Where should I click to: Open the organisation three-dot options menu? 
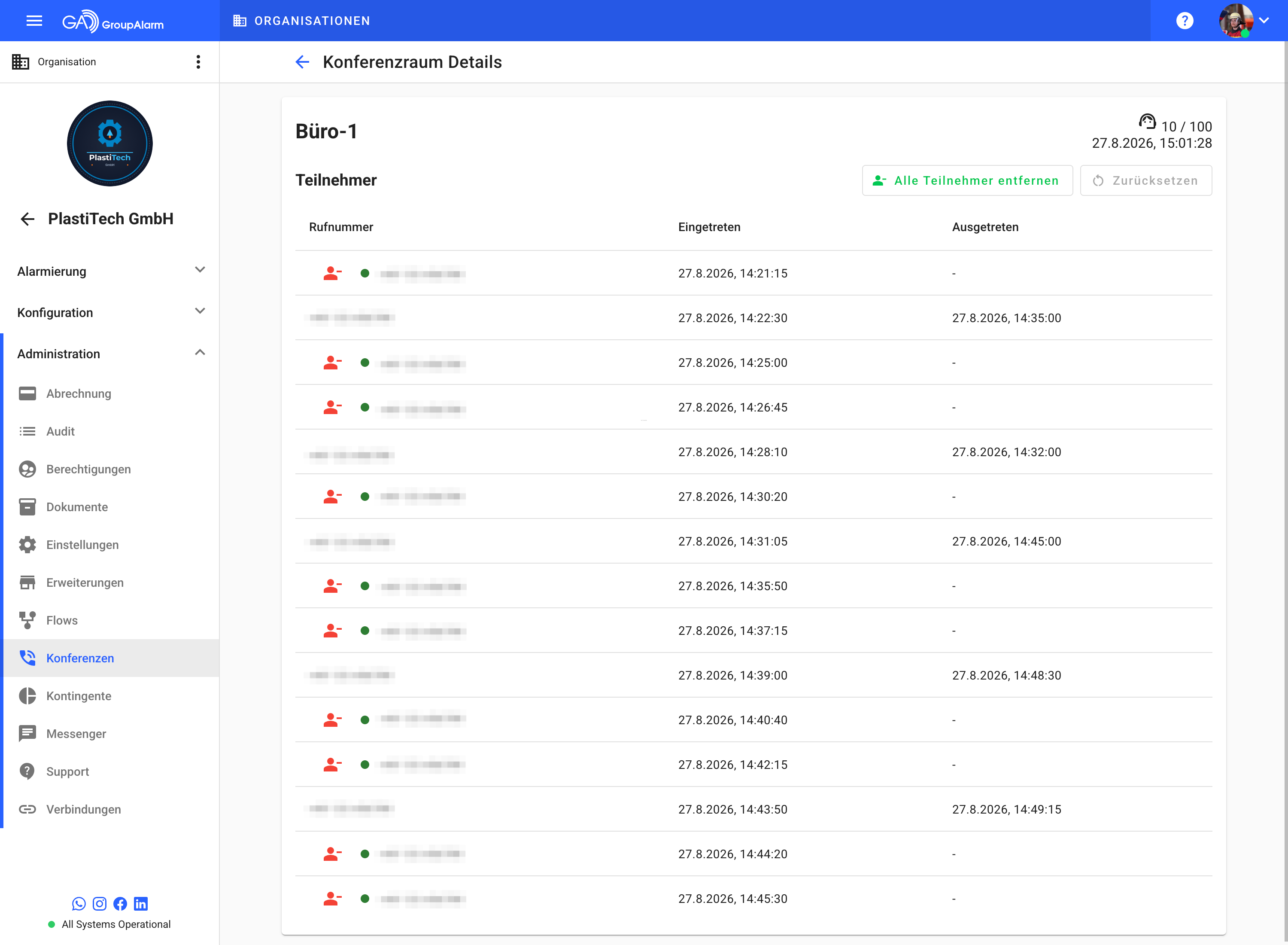pyautogui.click(x=198, y=62)
